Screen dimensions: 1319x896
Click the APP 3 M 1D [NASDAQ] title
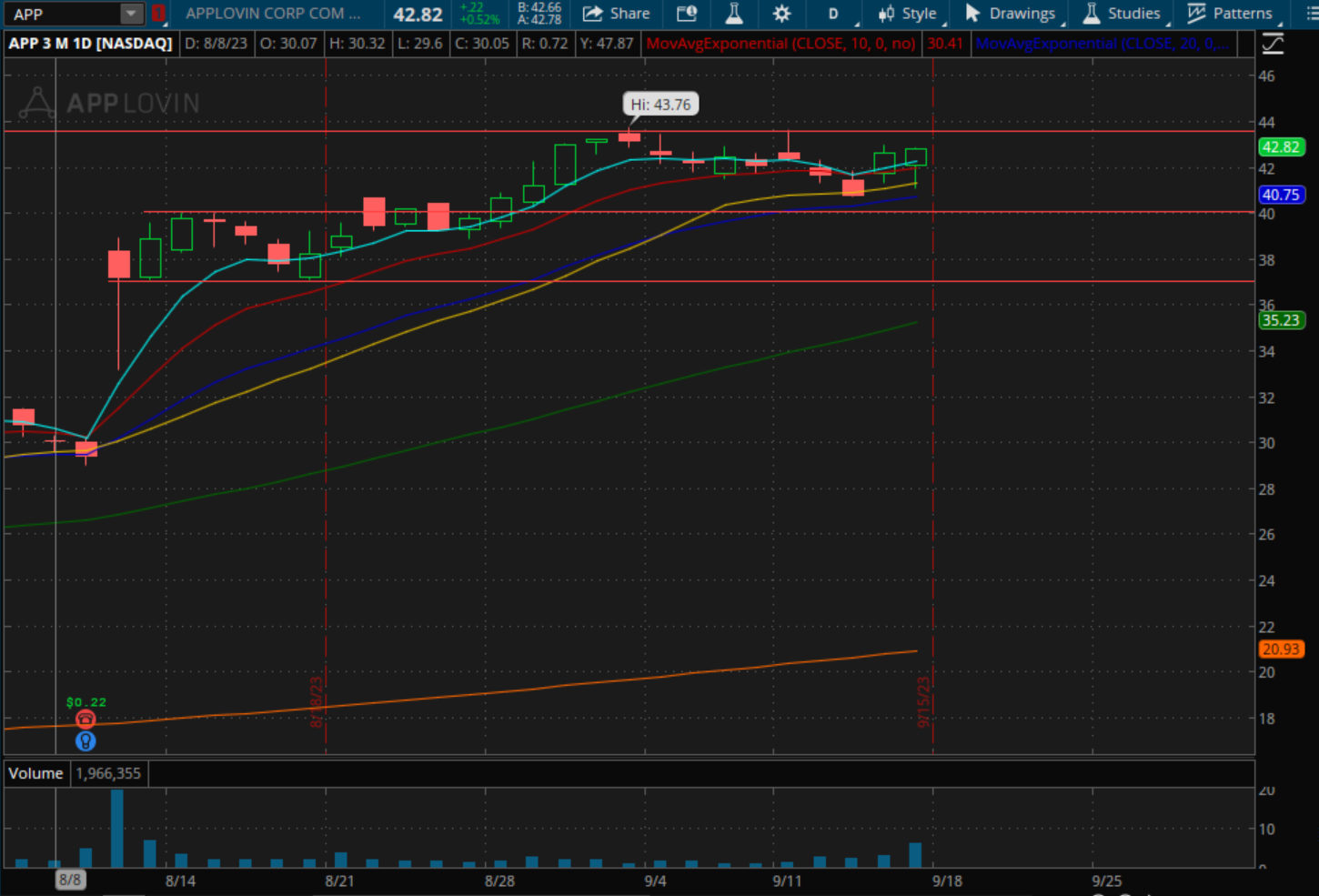(x=90, y=44)
